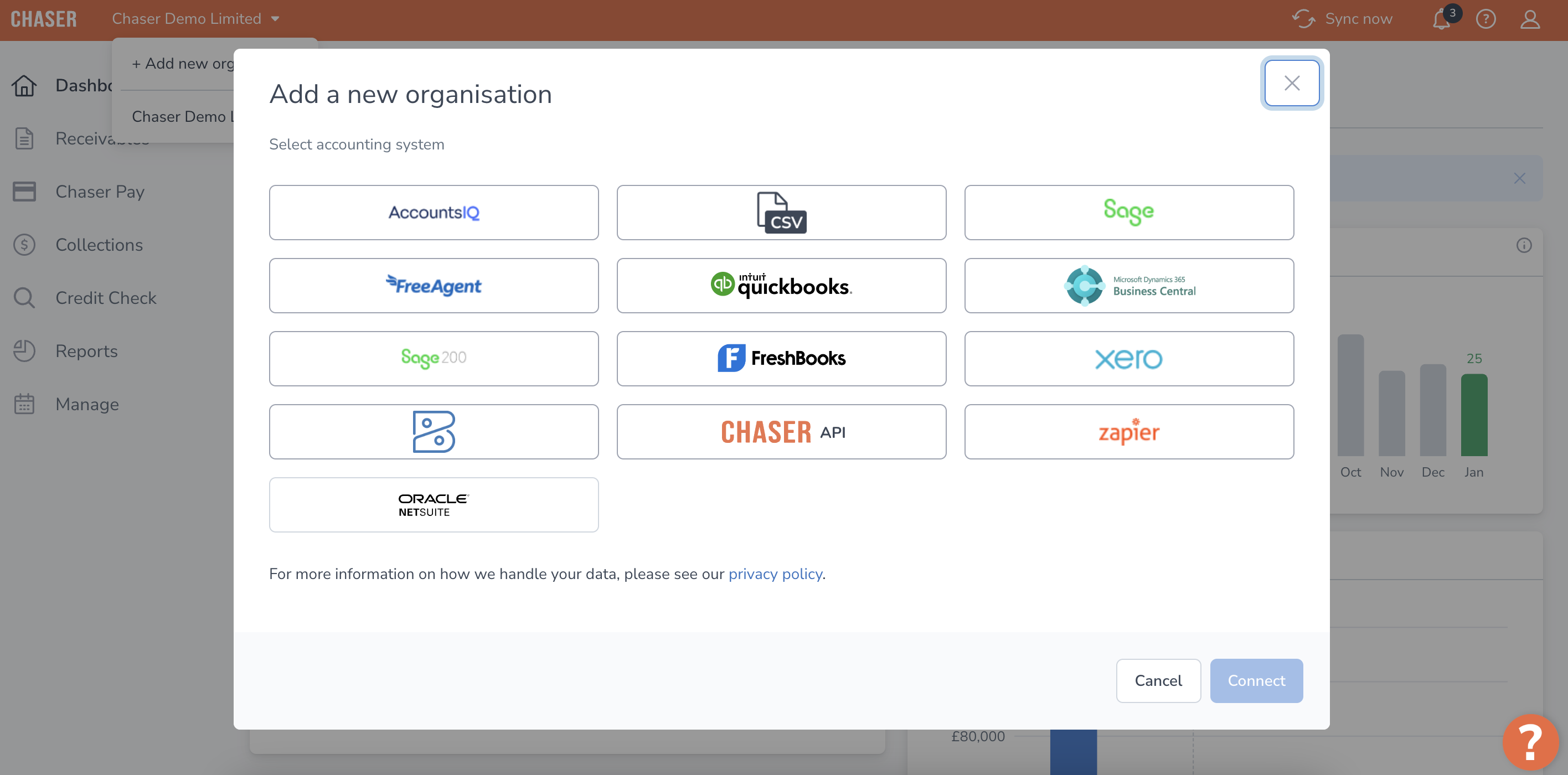Select Oracle NetSuite accounting system
Viewport: 1568px width, 775px height.
coord(434,504)
